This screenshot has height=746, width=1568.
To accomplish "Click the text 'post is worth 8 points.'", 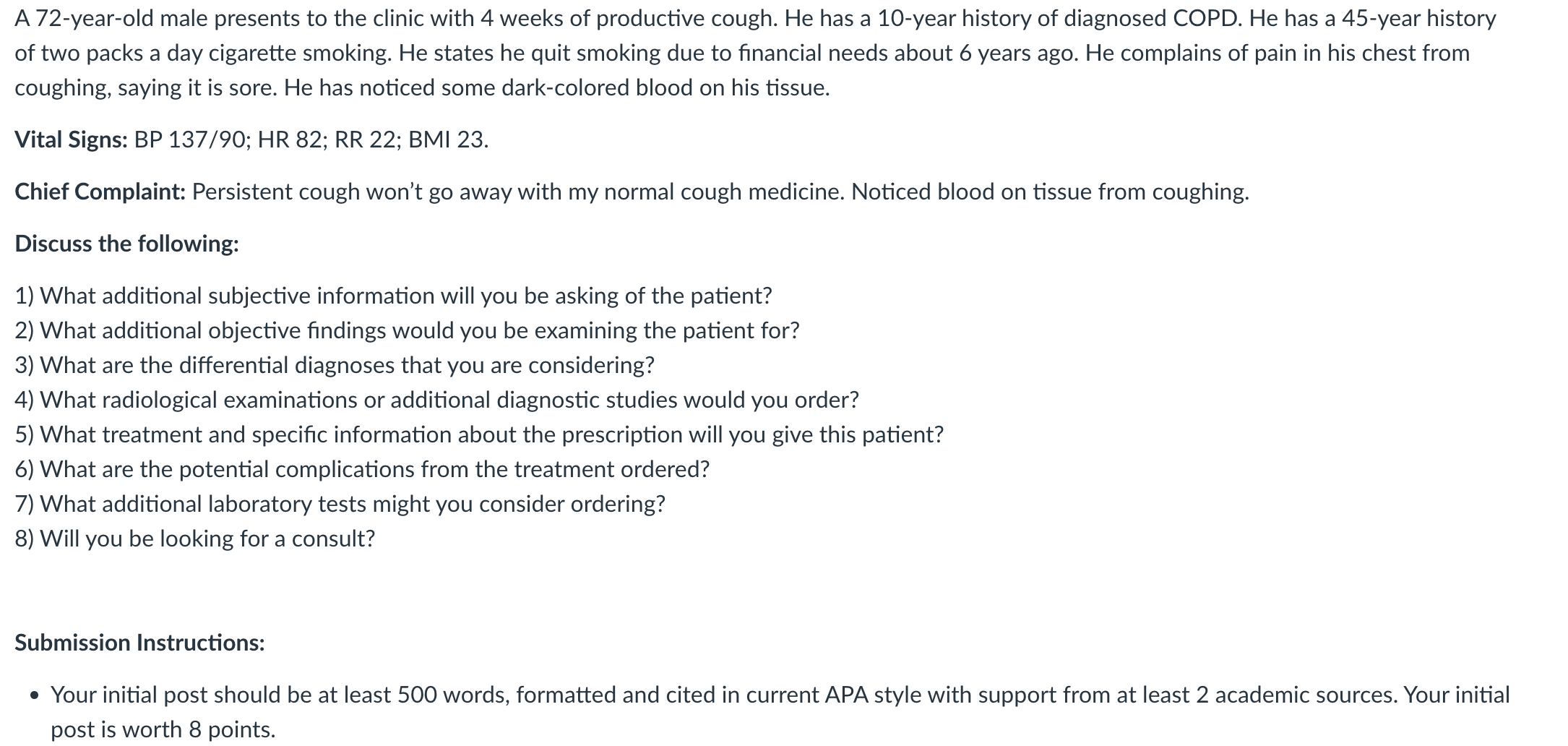I will (x=163, y=729).
